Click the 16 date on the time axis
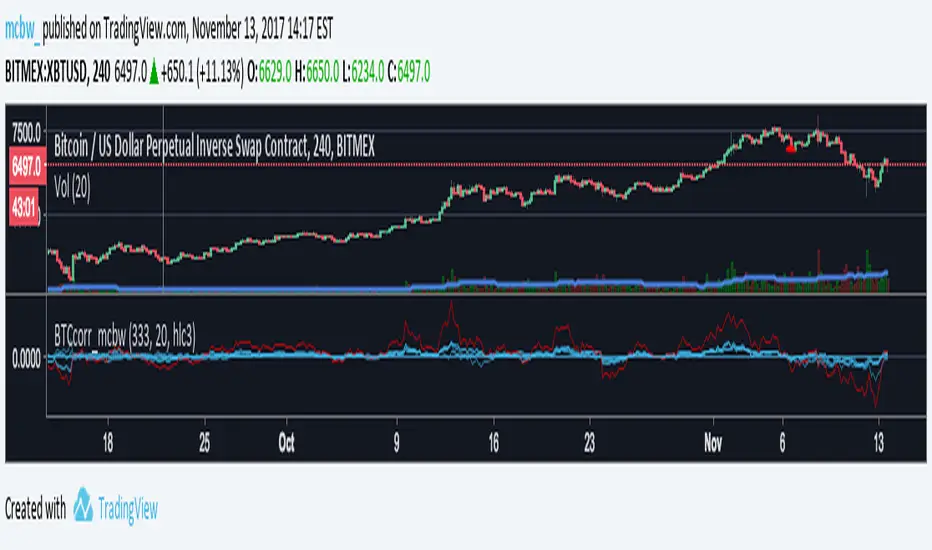Viewport: 932px width, 550px height. pyautogui.click(x=493, y=442)
